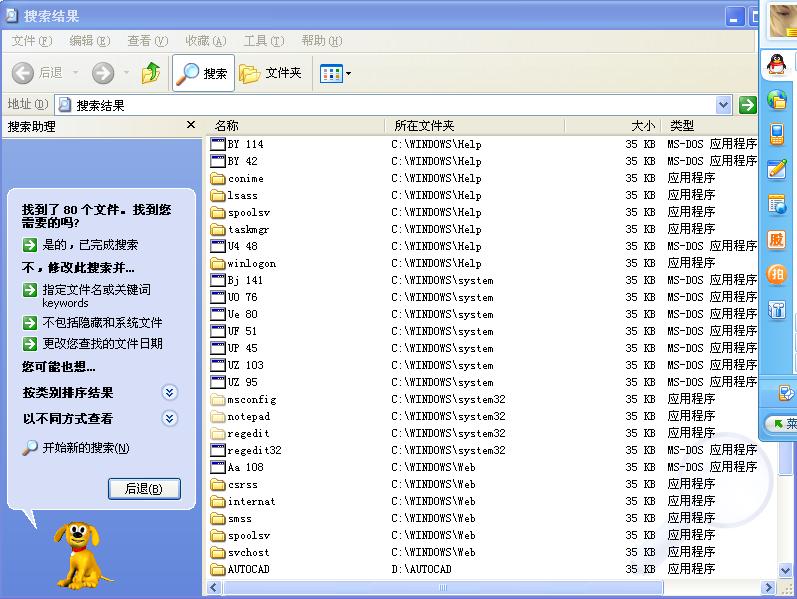Open the 帮助(H) menu
Image resolution: width=797 pixels, height=599 pixels.
(322, 41)
